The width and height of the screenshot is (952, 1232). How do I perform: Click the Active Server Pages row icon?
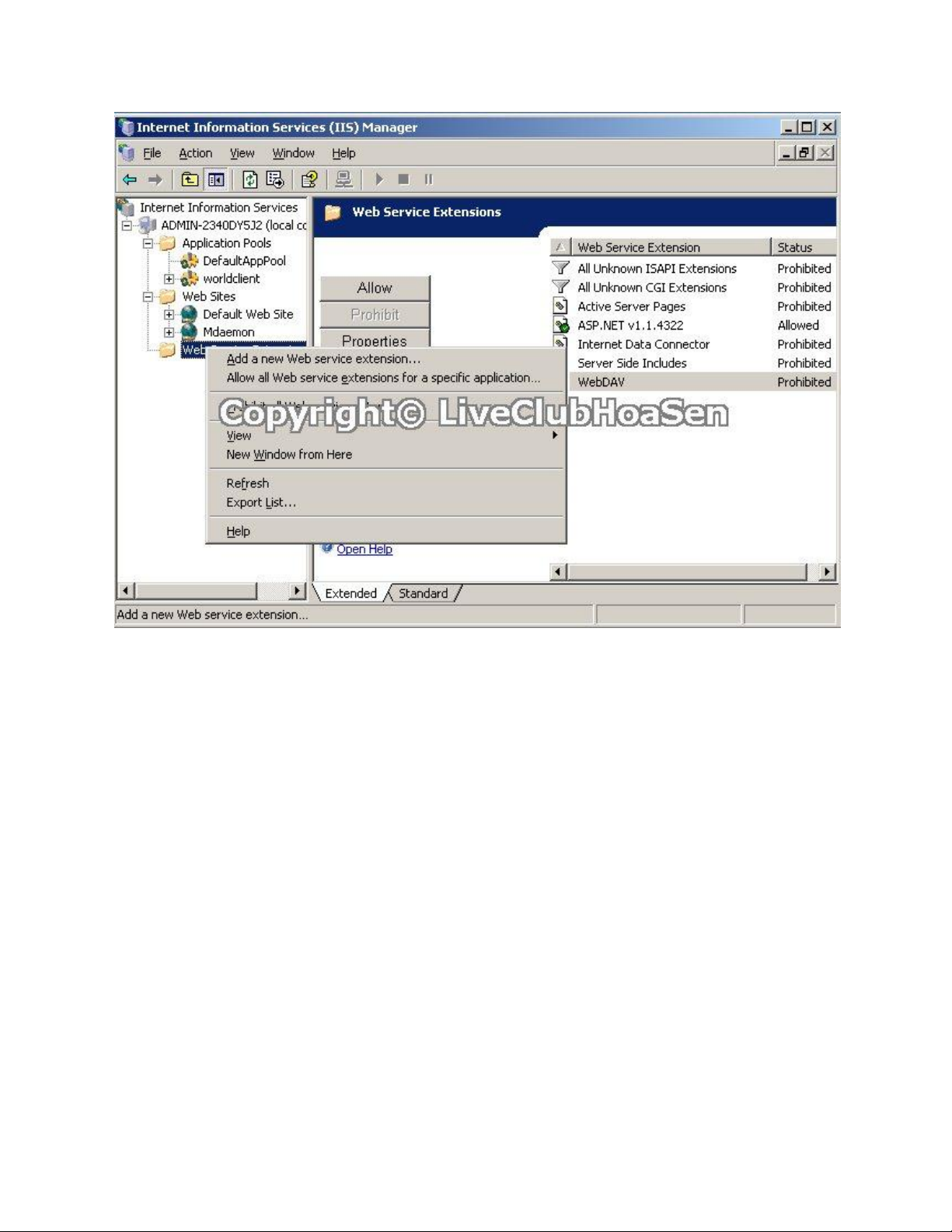pos(560,306)
